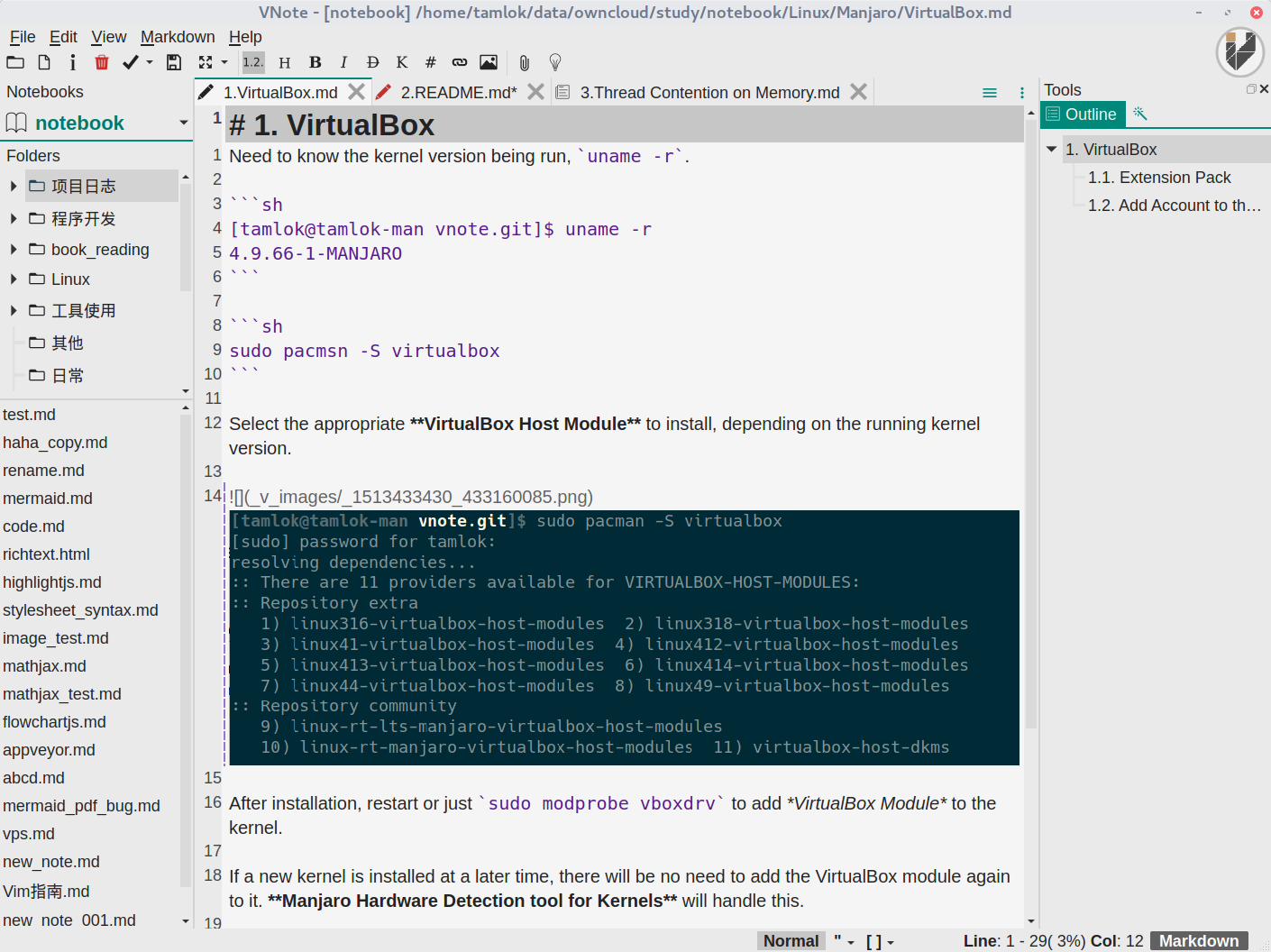Save the note with the floppy disk icon
The width and height of the screenshot is (1271, 952).
(174, 62)
